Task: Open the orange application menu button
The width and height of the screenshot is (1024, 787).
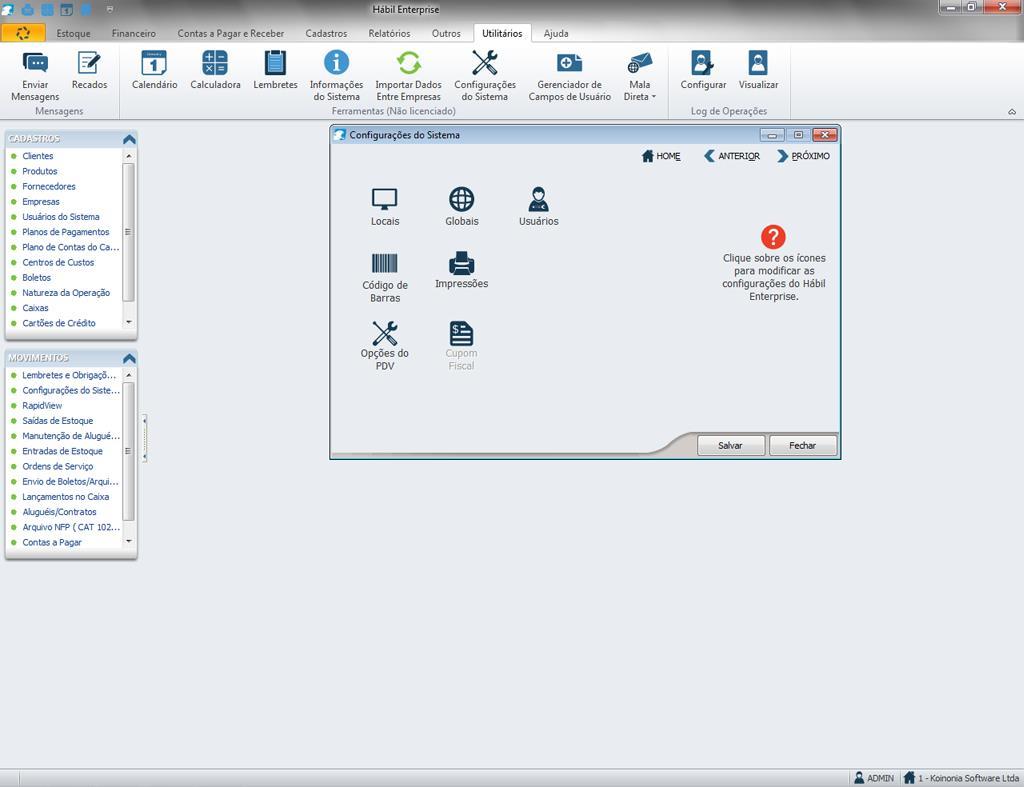Action: pos(23,33)
